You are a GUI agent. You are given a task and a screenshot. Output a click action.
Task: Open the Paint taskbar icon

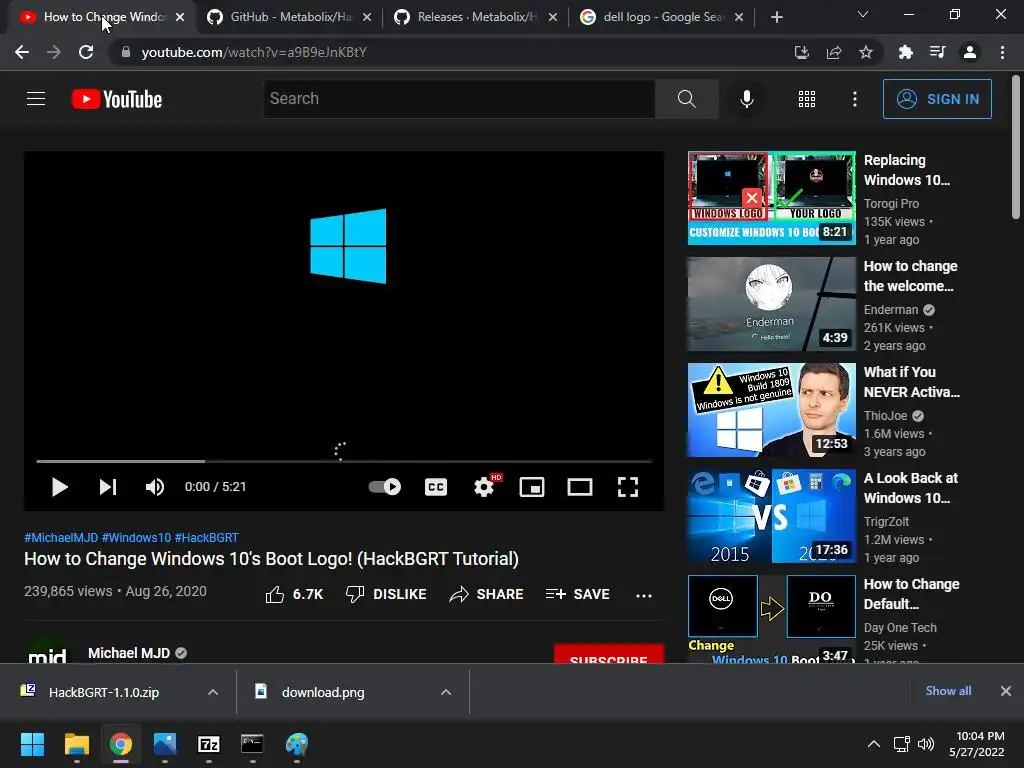(296, 744)
